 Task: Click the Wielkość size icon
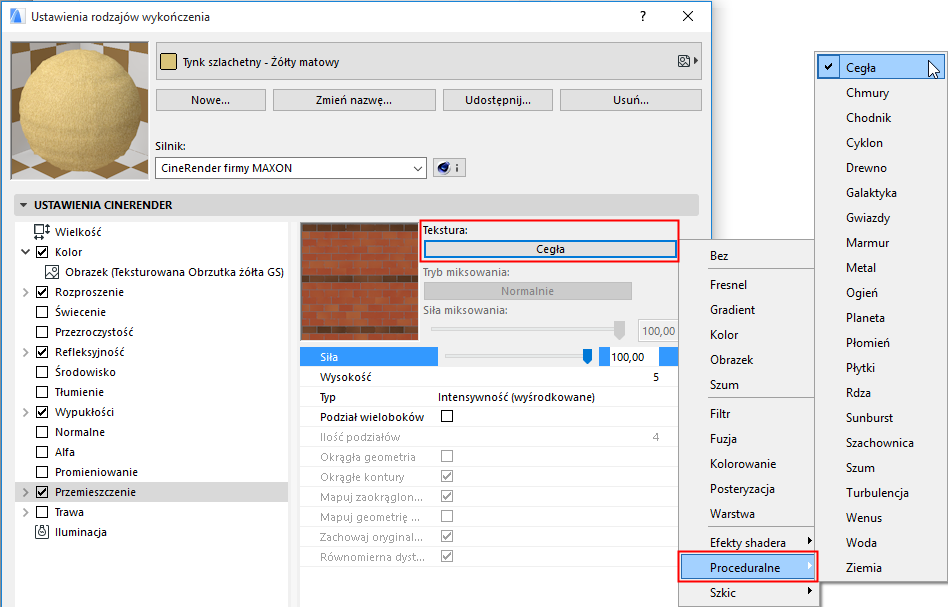coord(42,232)
